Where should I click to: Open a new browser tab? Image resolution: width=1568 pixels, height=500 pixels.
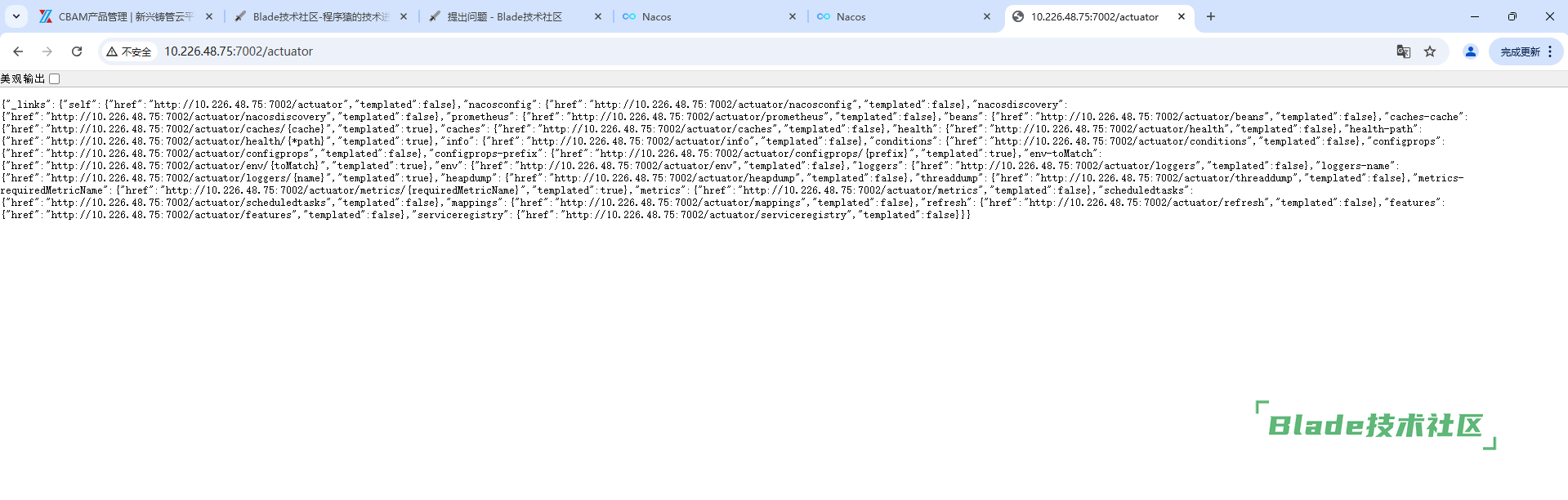tap(1211, 16)
